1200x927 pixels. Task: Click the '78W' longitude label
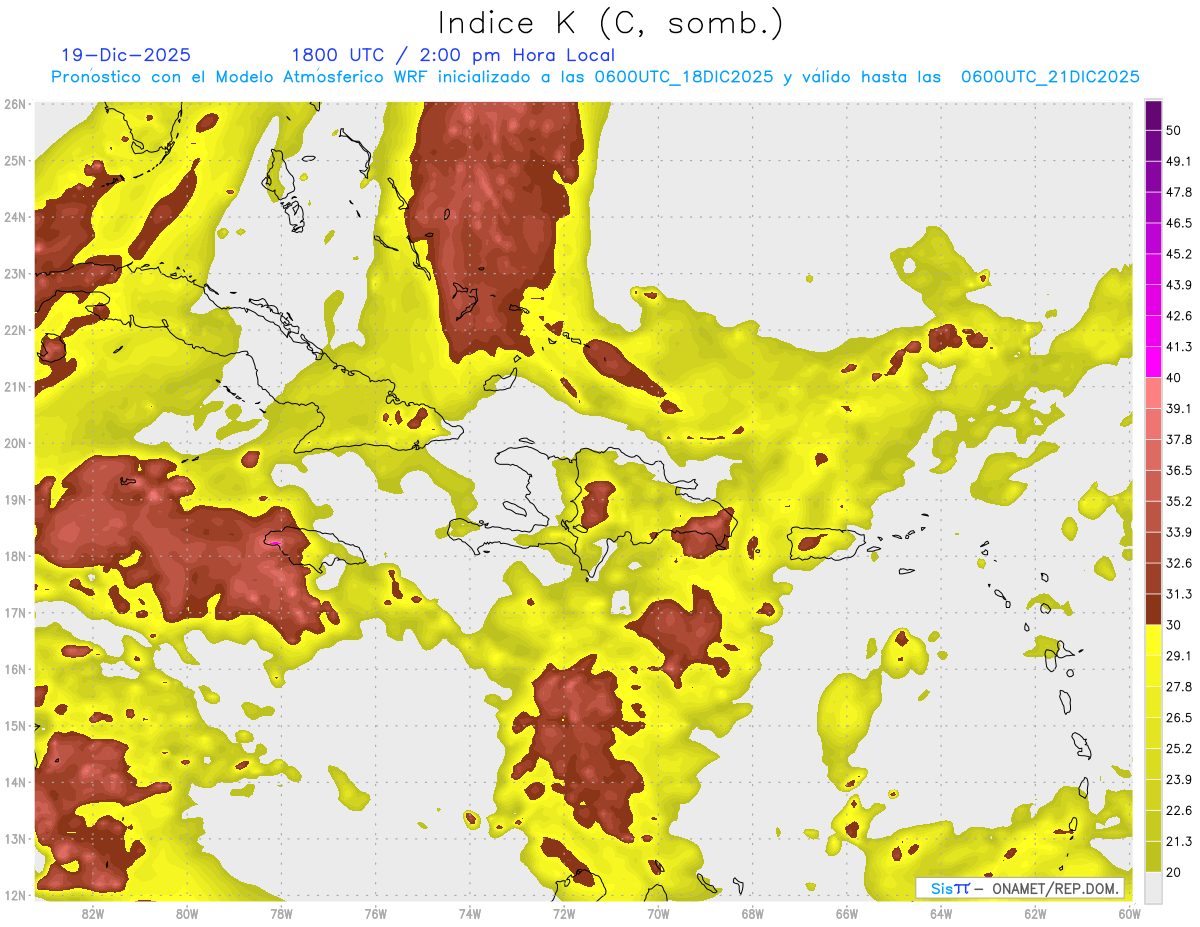pos(281,914)
